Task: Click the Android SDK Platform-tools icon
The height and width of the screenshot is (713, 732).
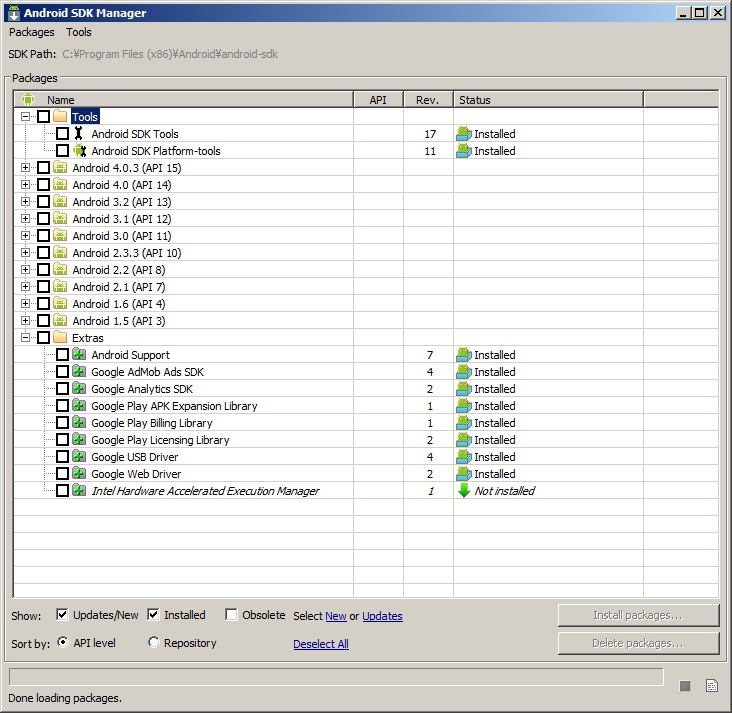Action: [x=80, y=151]
